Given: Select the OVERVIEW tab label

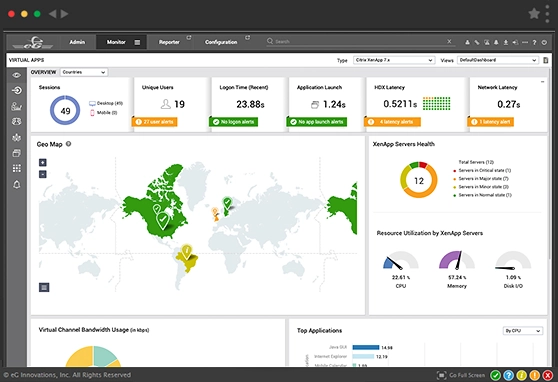Looking at the screenshot, I should click(x=43, y=72).
